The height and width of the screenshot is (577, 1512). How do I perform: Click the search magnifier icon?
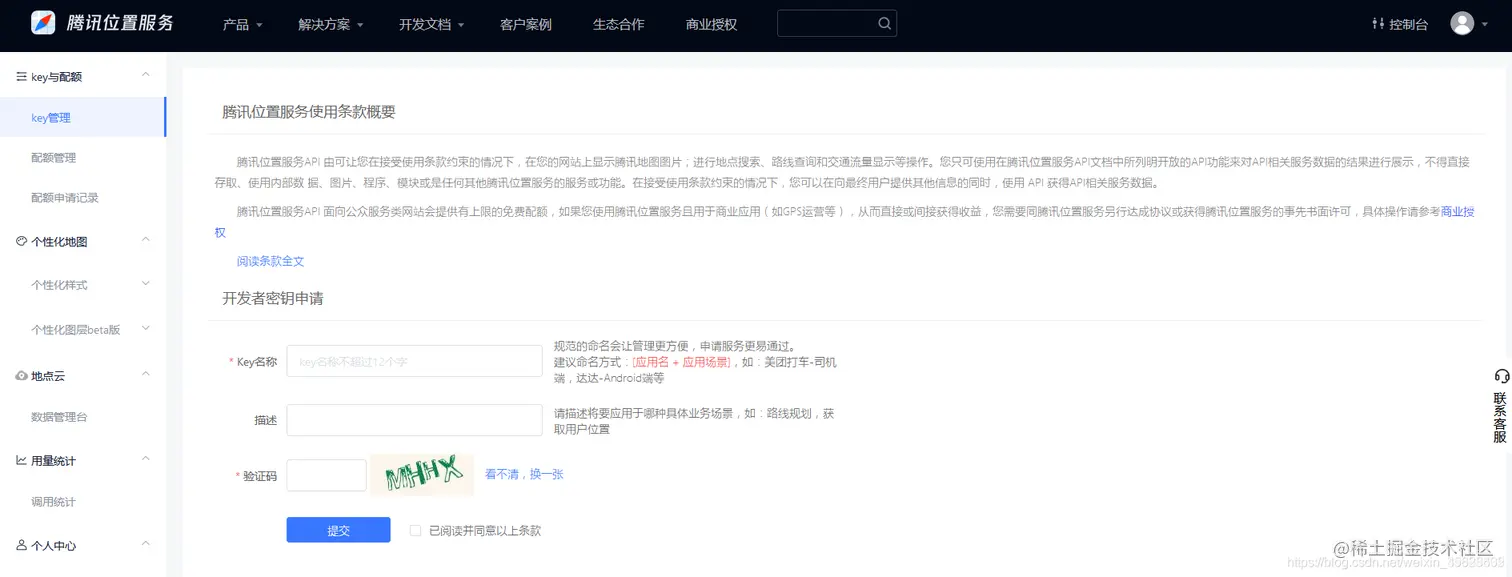click(884, 23)
